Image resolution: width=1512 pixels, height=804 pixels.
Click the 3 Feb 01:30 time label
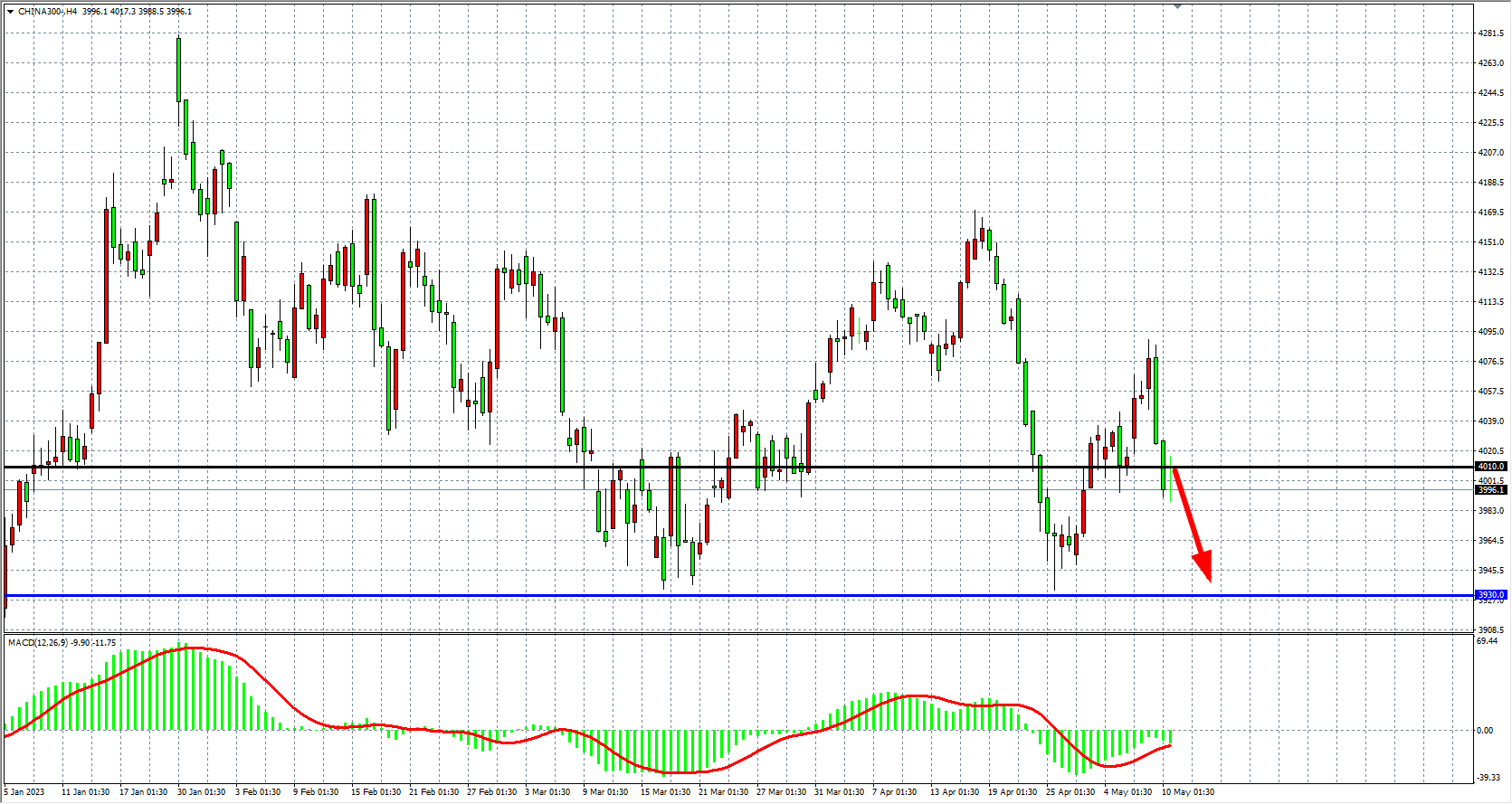click(x=258, y=792)
